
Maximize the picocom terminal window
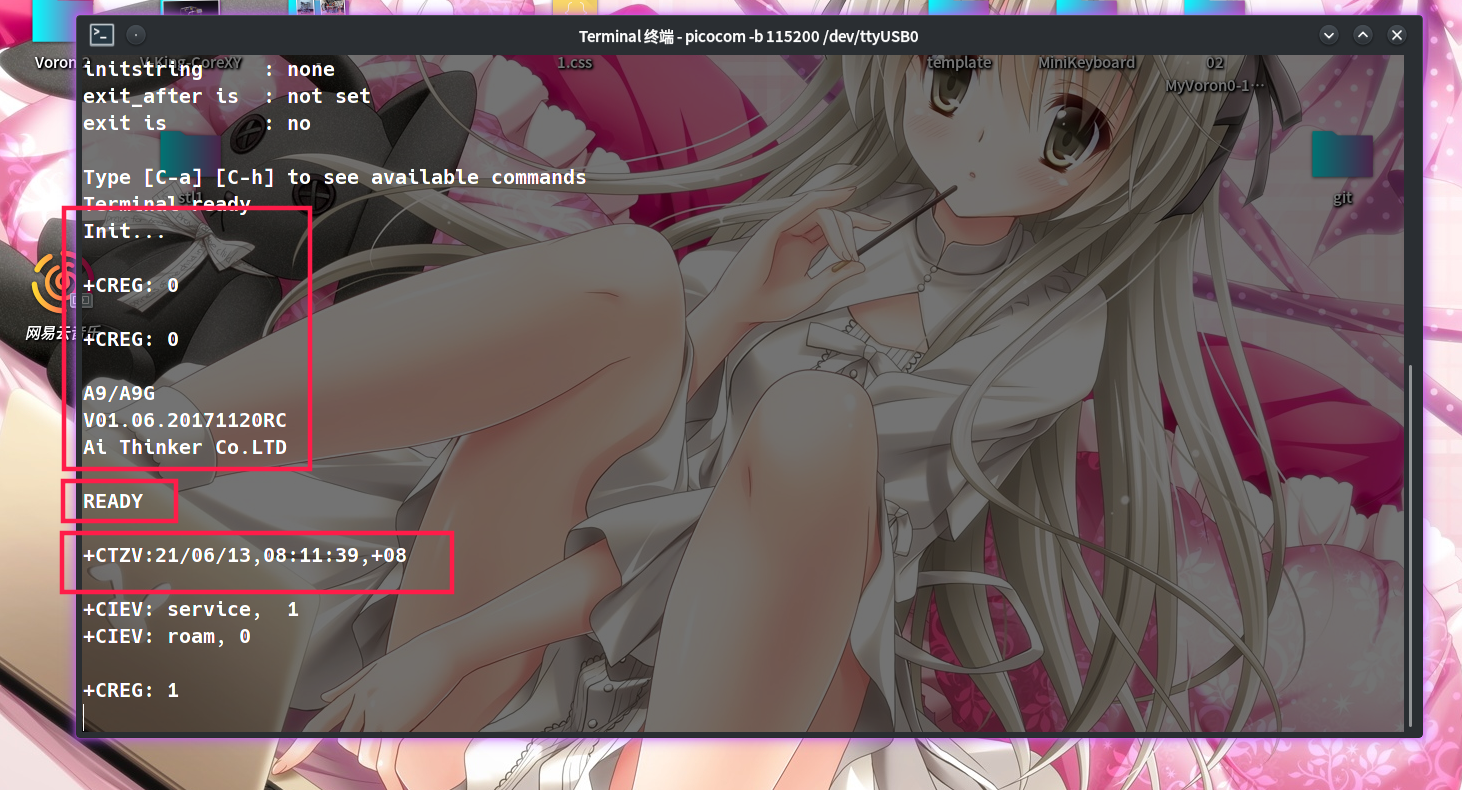click(x=1363, y=35)
